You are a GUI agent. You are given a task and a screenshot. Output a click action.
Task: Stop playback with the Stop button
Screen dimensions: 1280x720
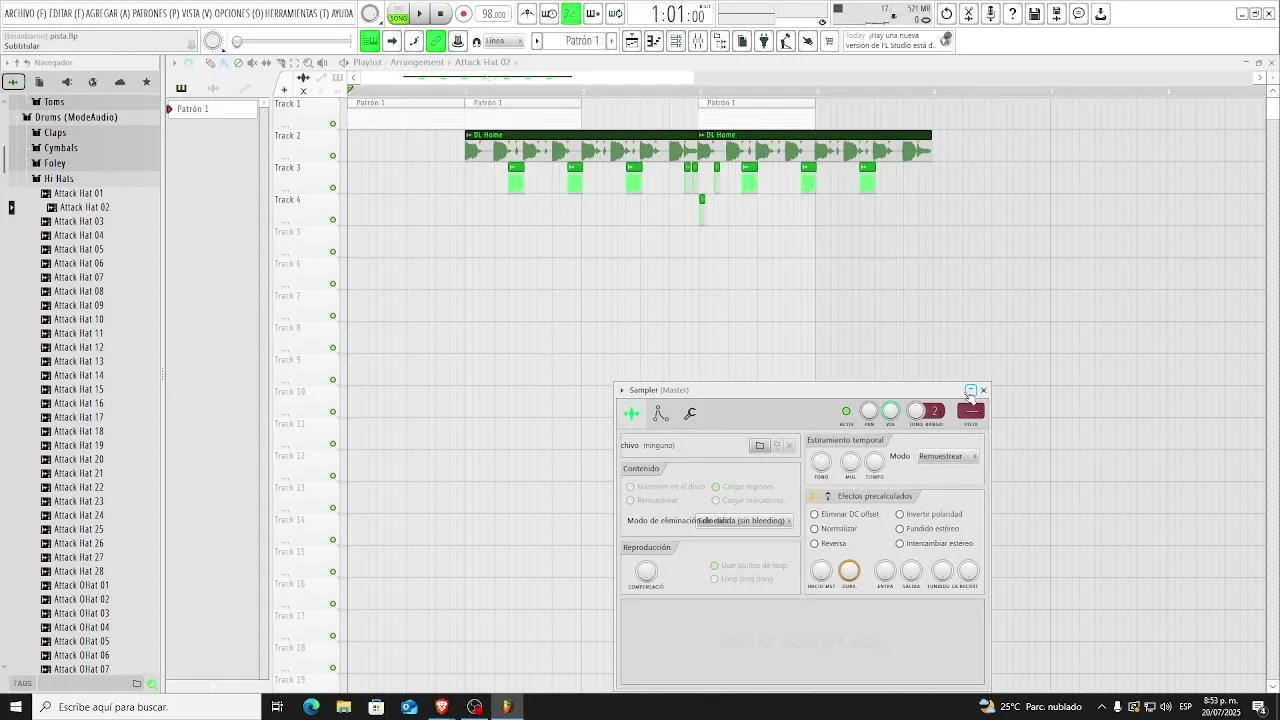(x=441, y=14)
